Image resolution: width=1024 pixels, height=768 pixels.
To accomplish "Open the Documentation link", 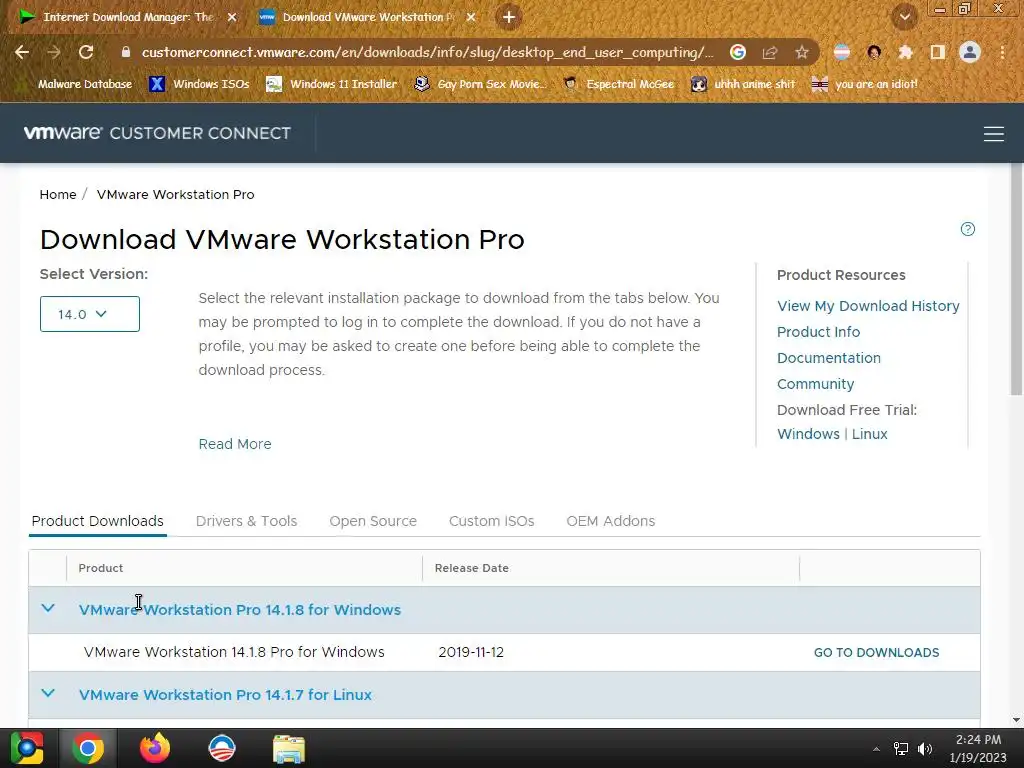I will (829, 358).
